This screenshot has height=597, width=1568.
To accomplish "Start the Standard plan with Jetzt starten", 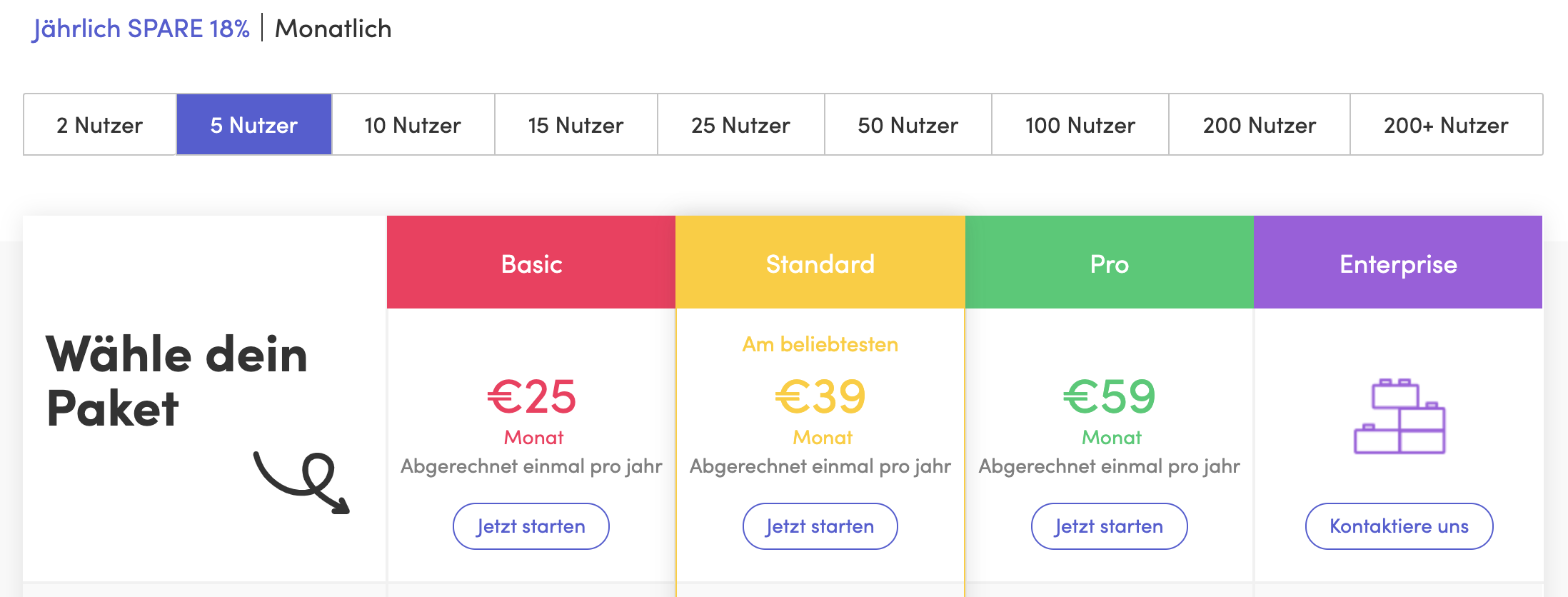I will click(x=820, y=526).
